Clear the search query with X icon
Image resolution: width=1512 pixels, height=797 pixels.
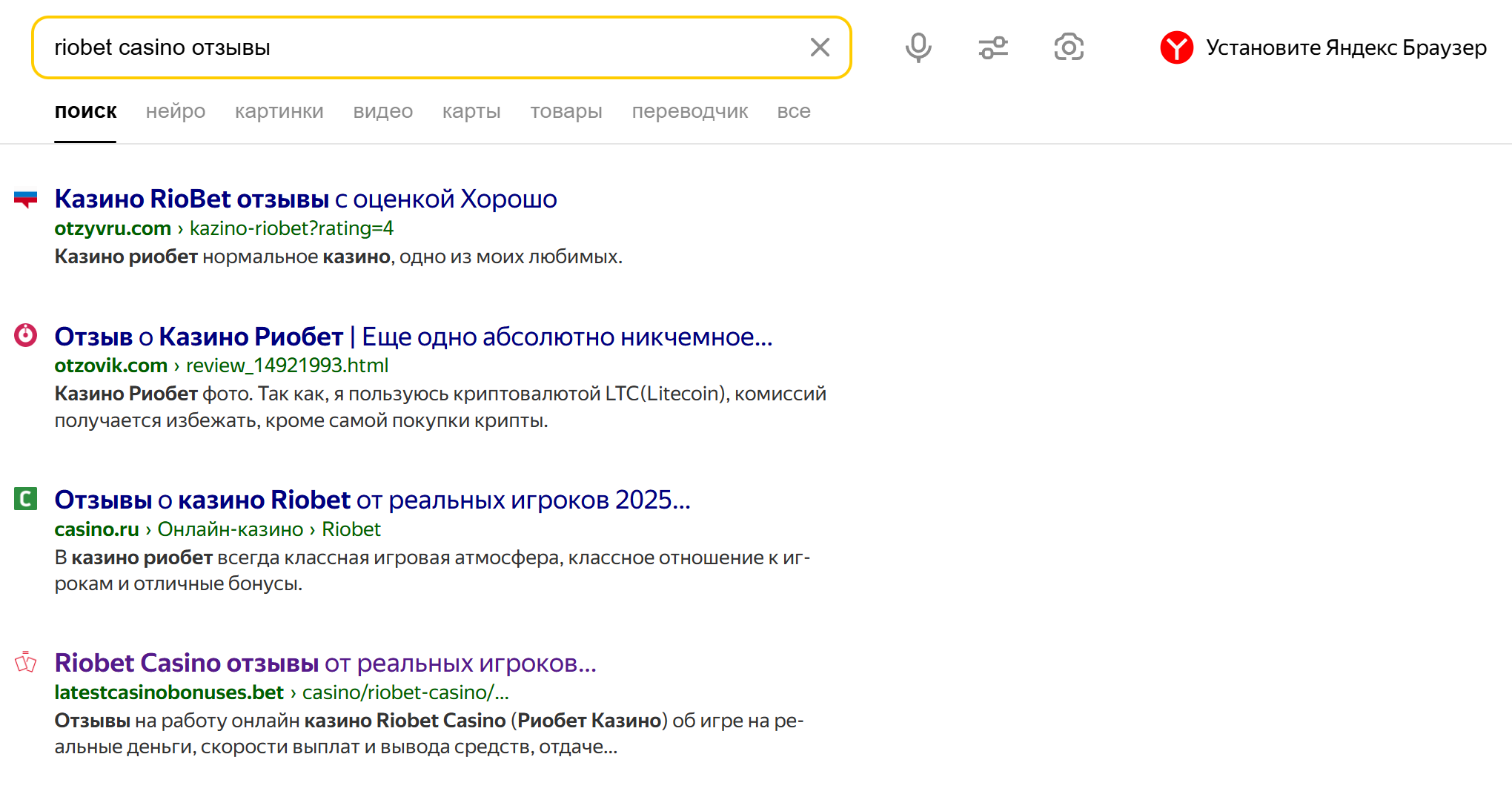tap(820, 47)
